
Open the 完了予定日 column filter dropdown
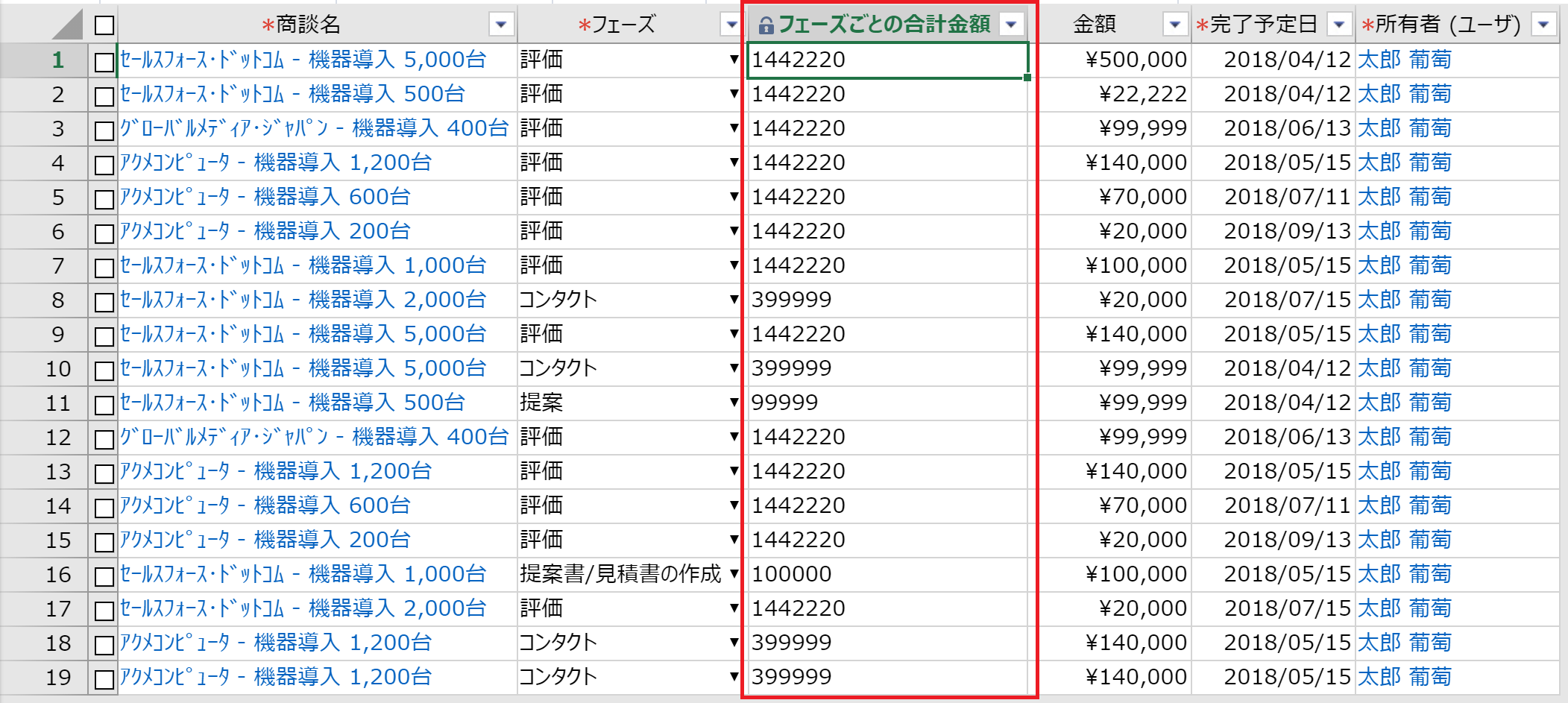[1339, 25]
